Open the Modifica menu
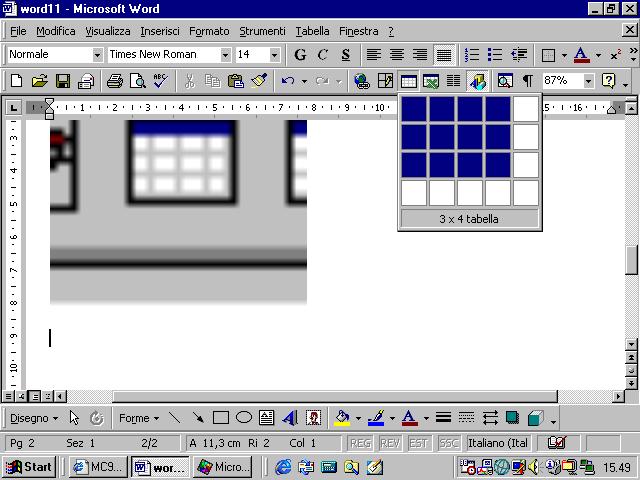This screenshot has width=640, height=480. 56,31
